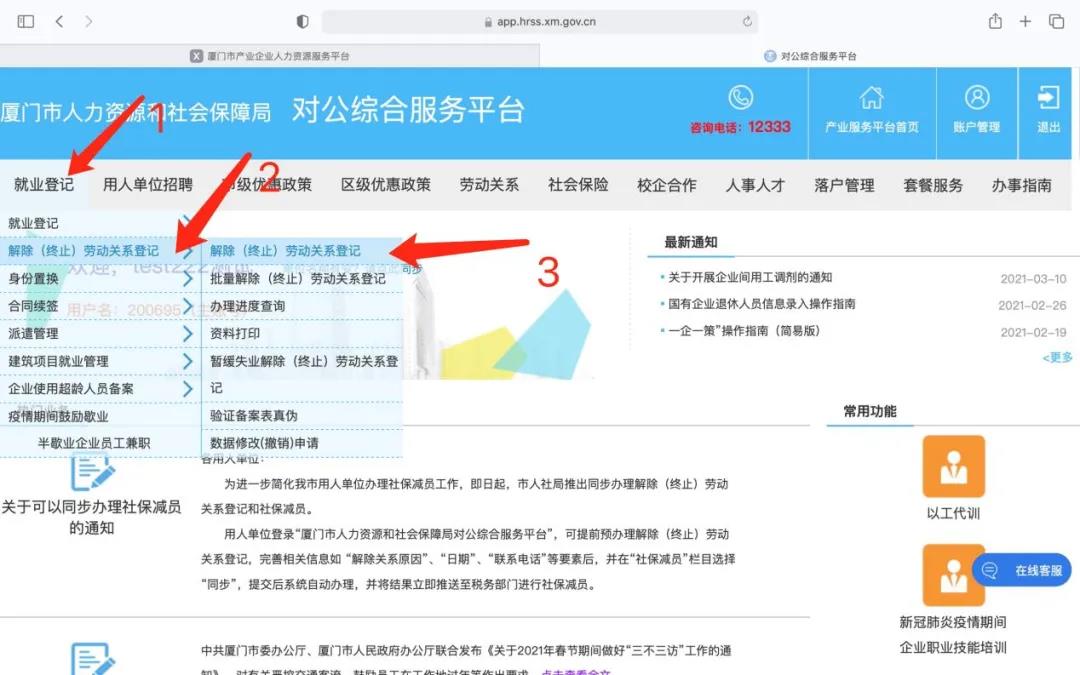Expand the 派遣管理 submenu arrow
Viewport: 1080px width, 675px height.
(187, 333)
